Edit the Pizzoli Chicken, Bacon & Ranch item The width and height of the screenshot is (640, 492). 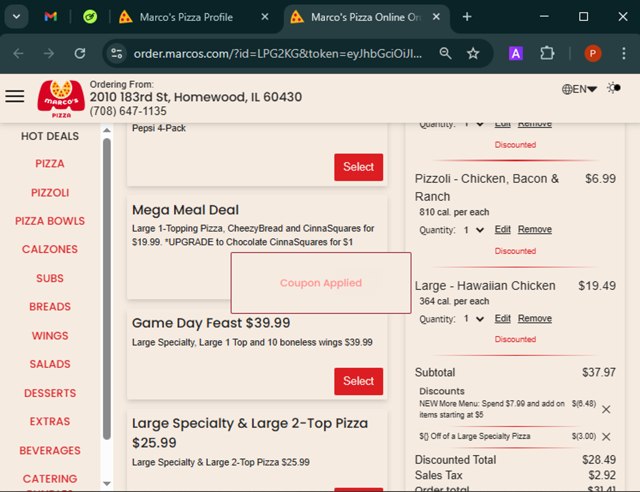tap(502, 229)
